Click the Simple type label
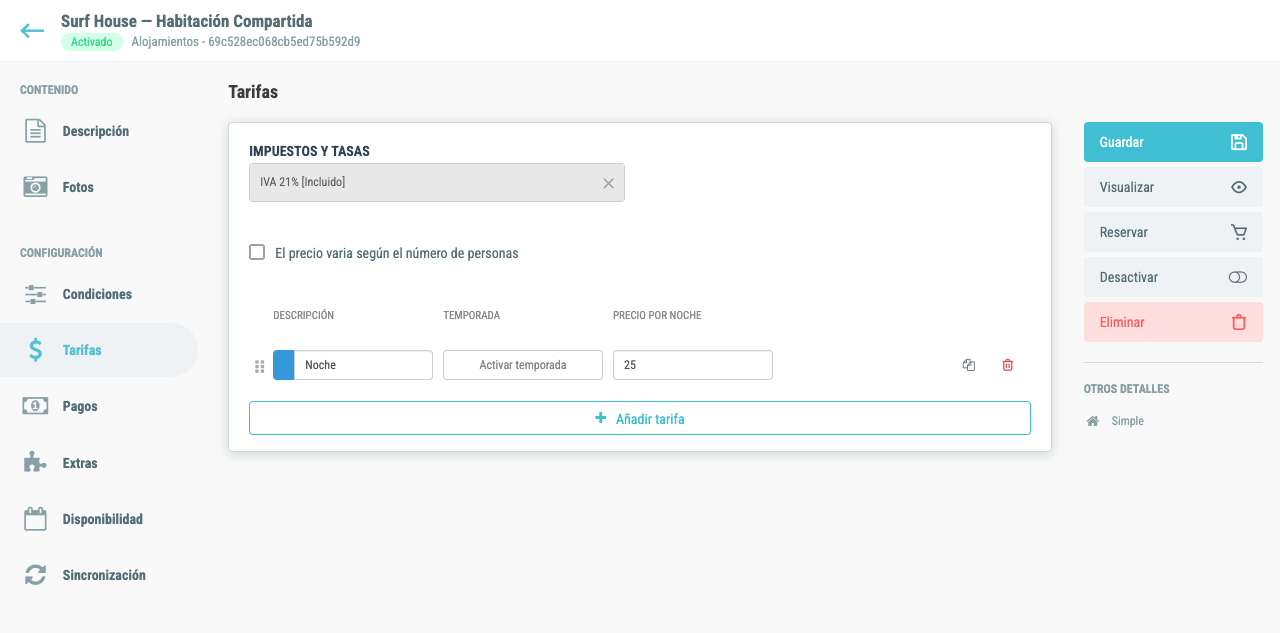Image resolution: width=1280 pixels, height=633 pixels. 1127,421
